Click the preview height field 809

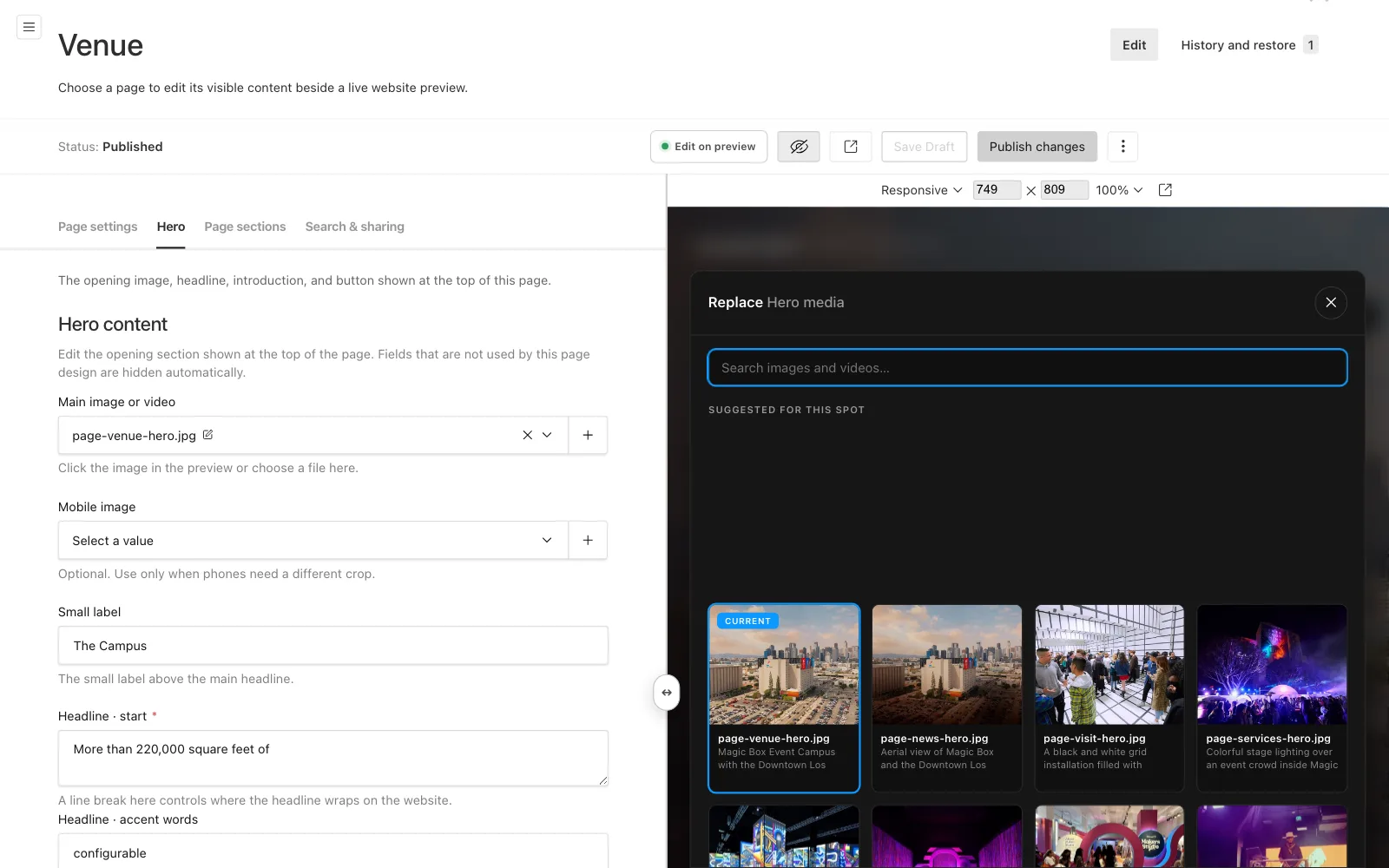point(1064,190)
